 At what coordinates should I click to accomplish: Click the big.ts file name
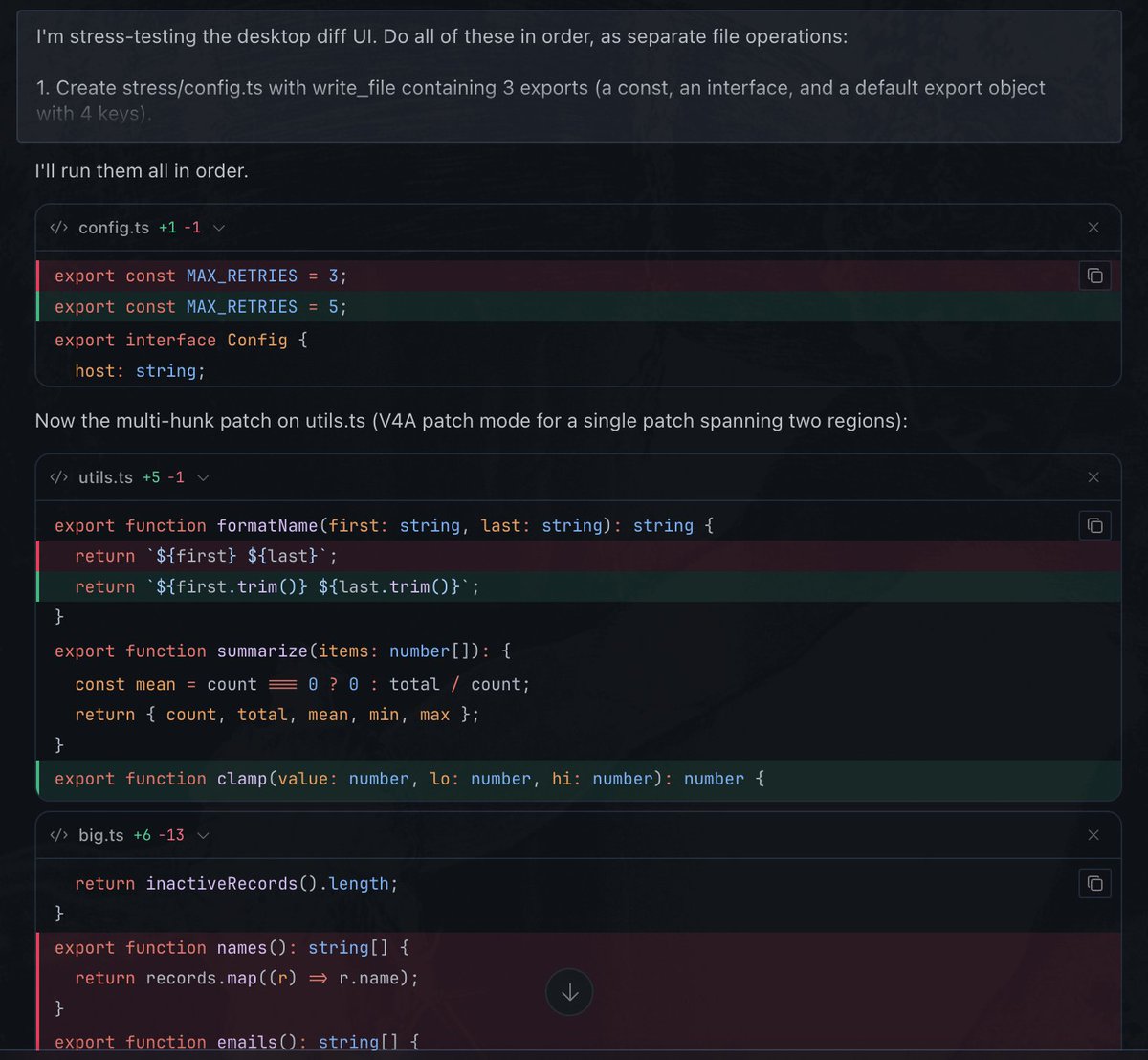pyautogui.click(x=101, y=835)
